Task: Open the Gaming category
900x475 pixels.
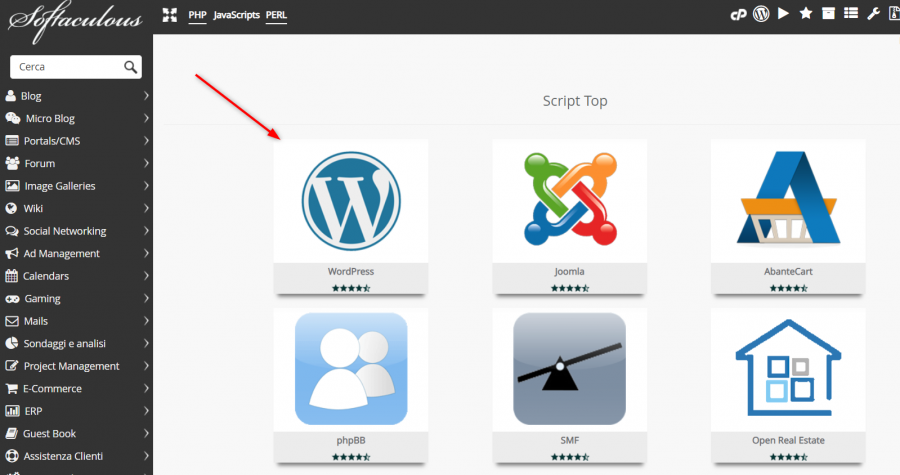Action: [42, 299]
